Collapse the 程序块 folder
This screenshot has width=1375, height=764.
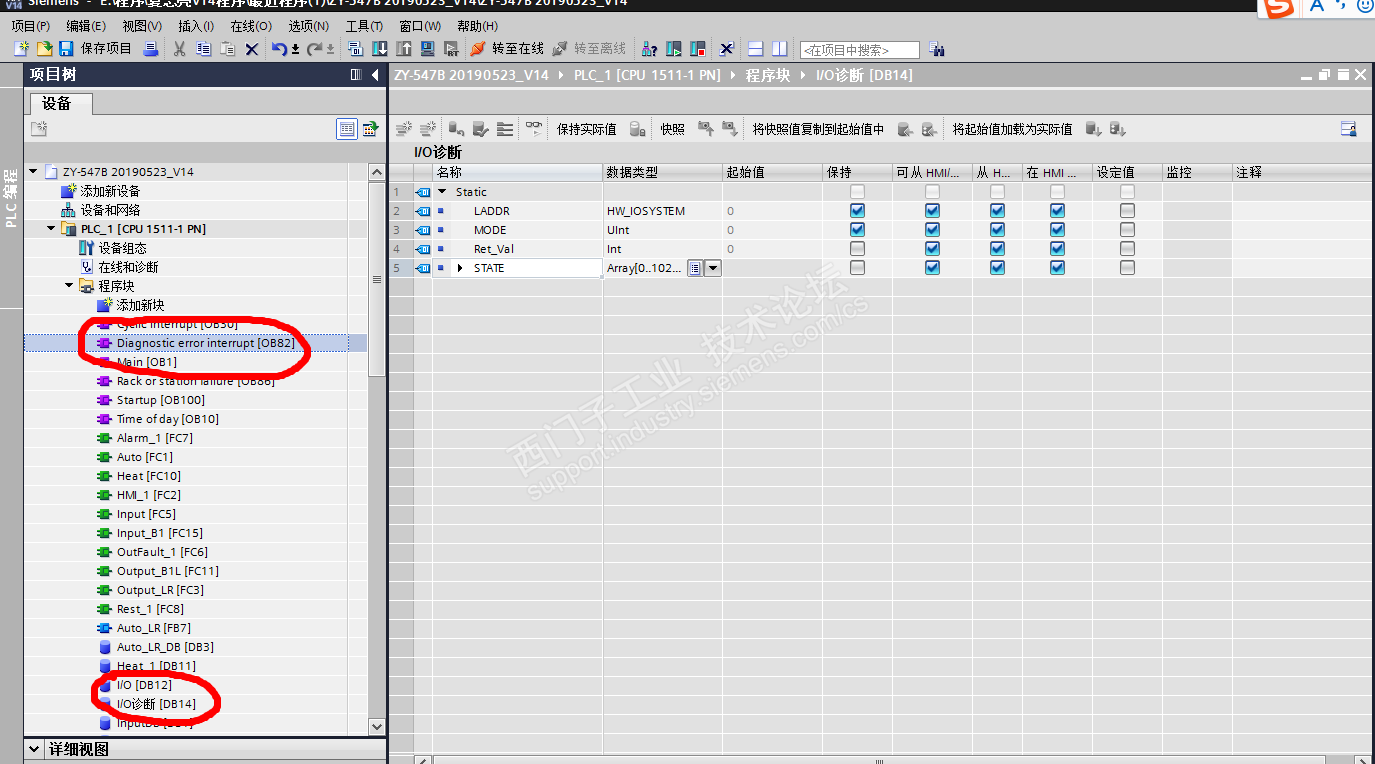coord(69,286)
